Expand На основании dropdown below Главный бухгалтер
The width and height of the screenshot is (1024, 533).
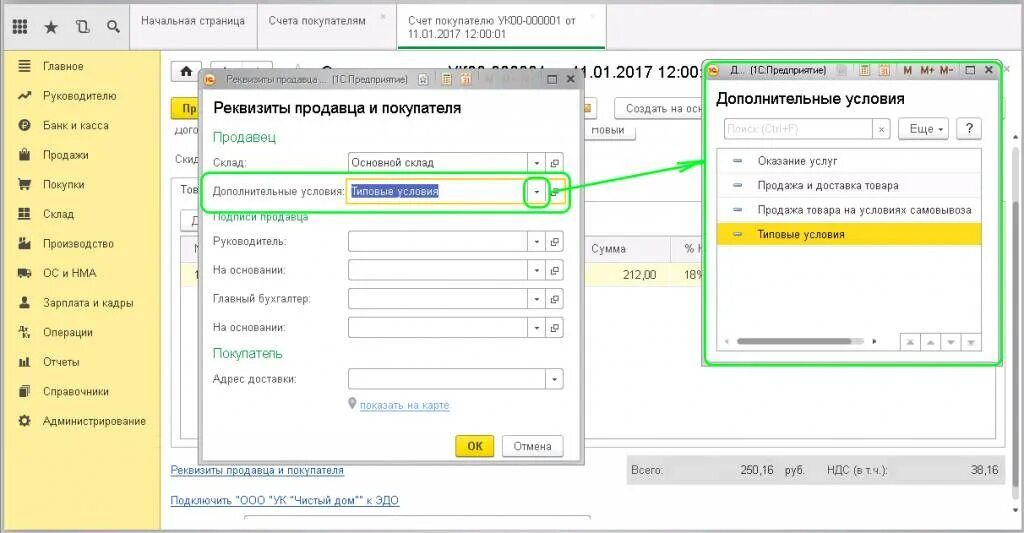coord(536,328)
